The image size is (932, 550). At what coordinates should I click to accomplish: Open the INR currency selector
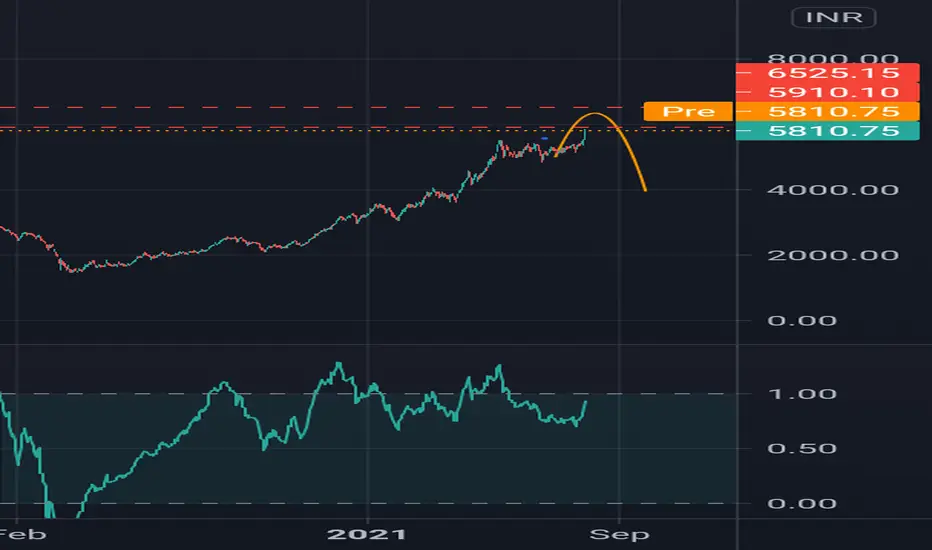click(834, 17)
